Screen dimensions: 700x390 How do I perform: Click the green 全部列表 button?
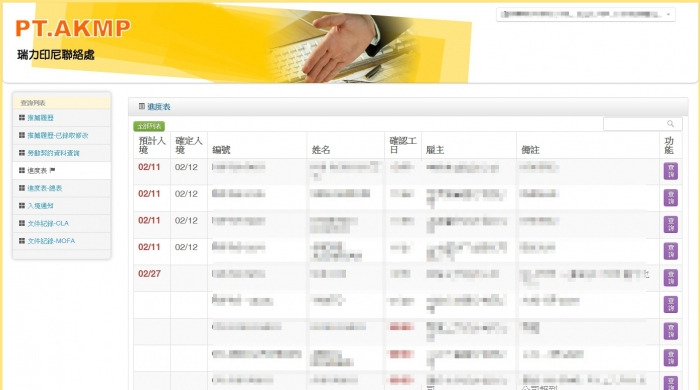coord(149,126)
